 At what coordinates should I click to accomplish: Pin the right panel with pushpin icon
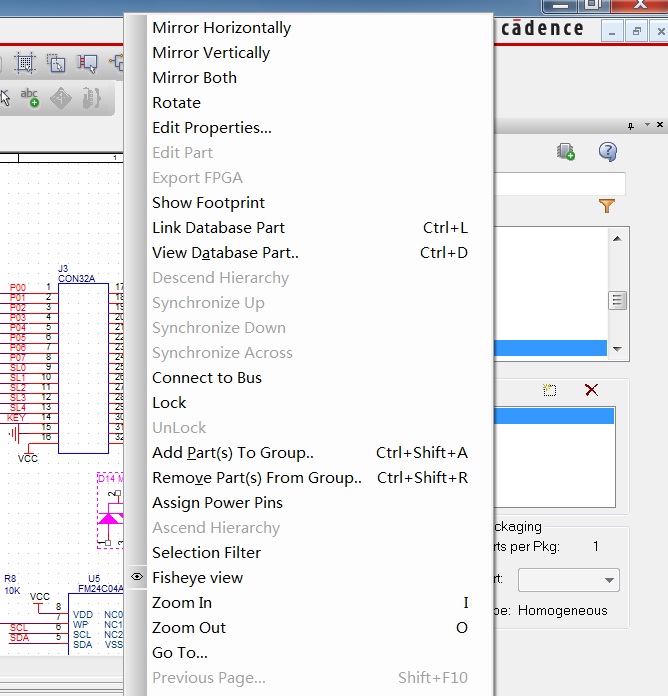coord(631,126)
